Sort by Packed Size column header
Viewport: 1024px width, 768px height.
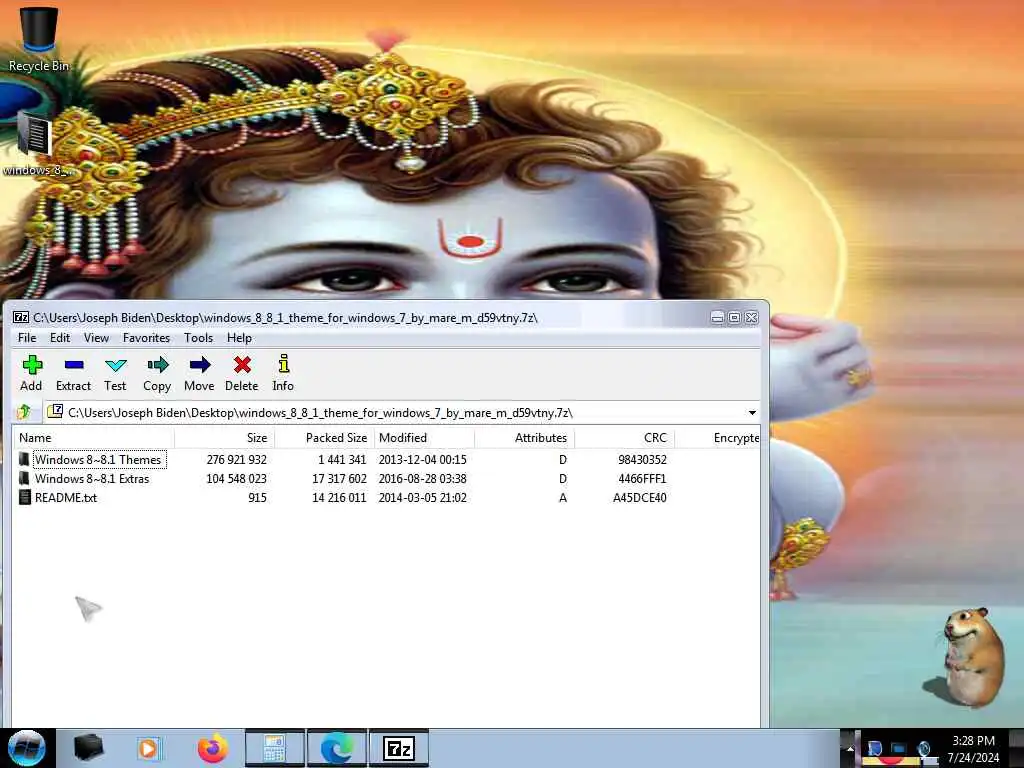325,438
